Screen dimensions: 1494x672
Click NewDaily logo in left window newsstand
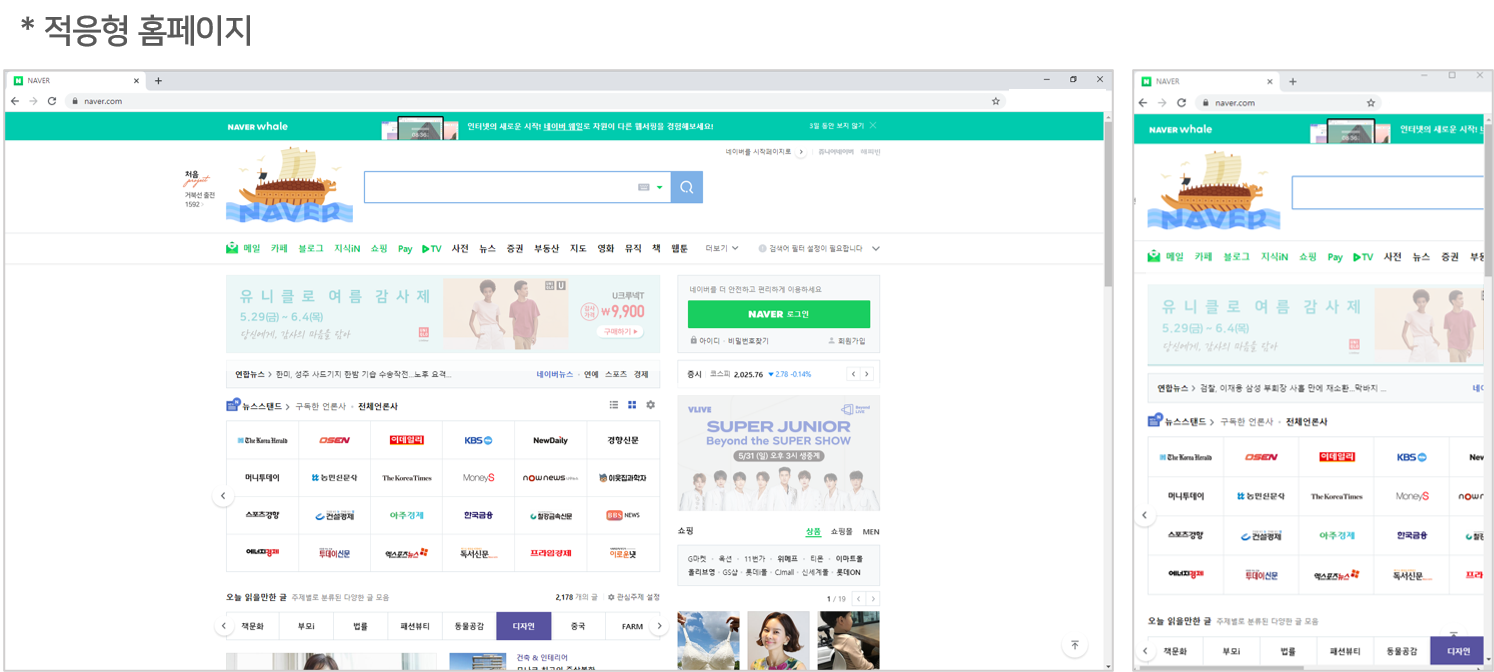(x=551, y=440)
